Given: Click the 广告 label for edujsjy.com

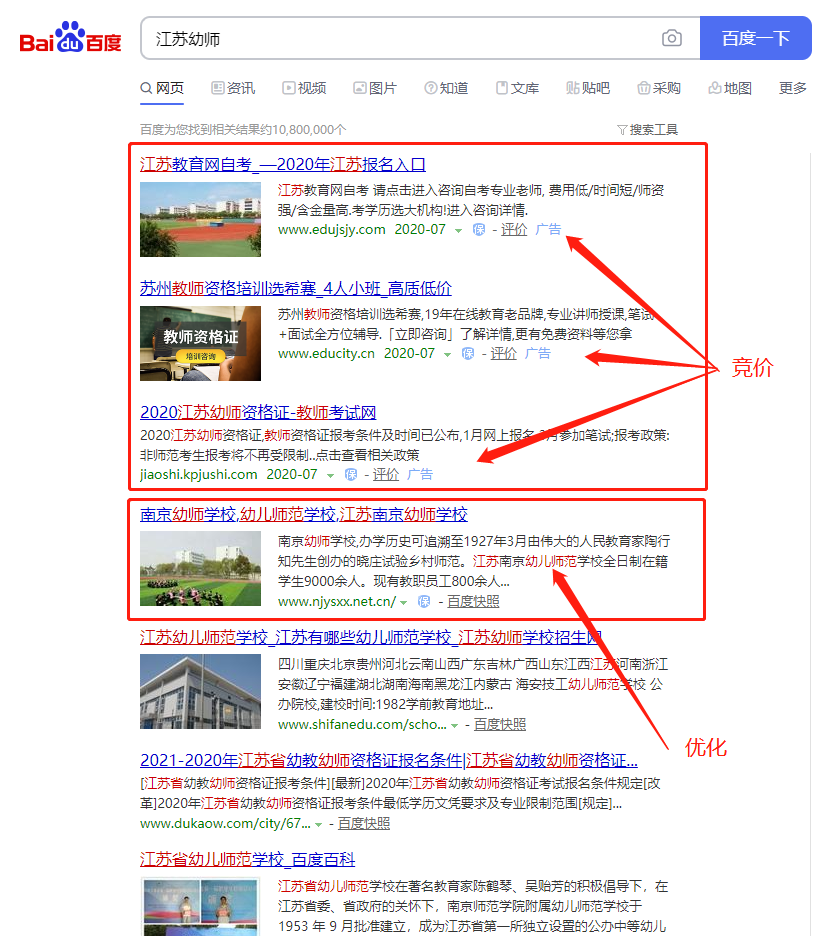Looking at the screenshot, I should tap(548, 229).
